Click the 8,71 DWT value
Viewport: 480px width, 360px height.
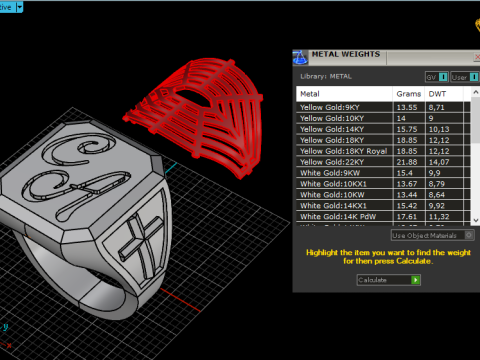pos(436,107)
